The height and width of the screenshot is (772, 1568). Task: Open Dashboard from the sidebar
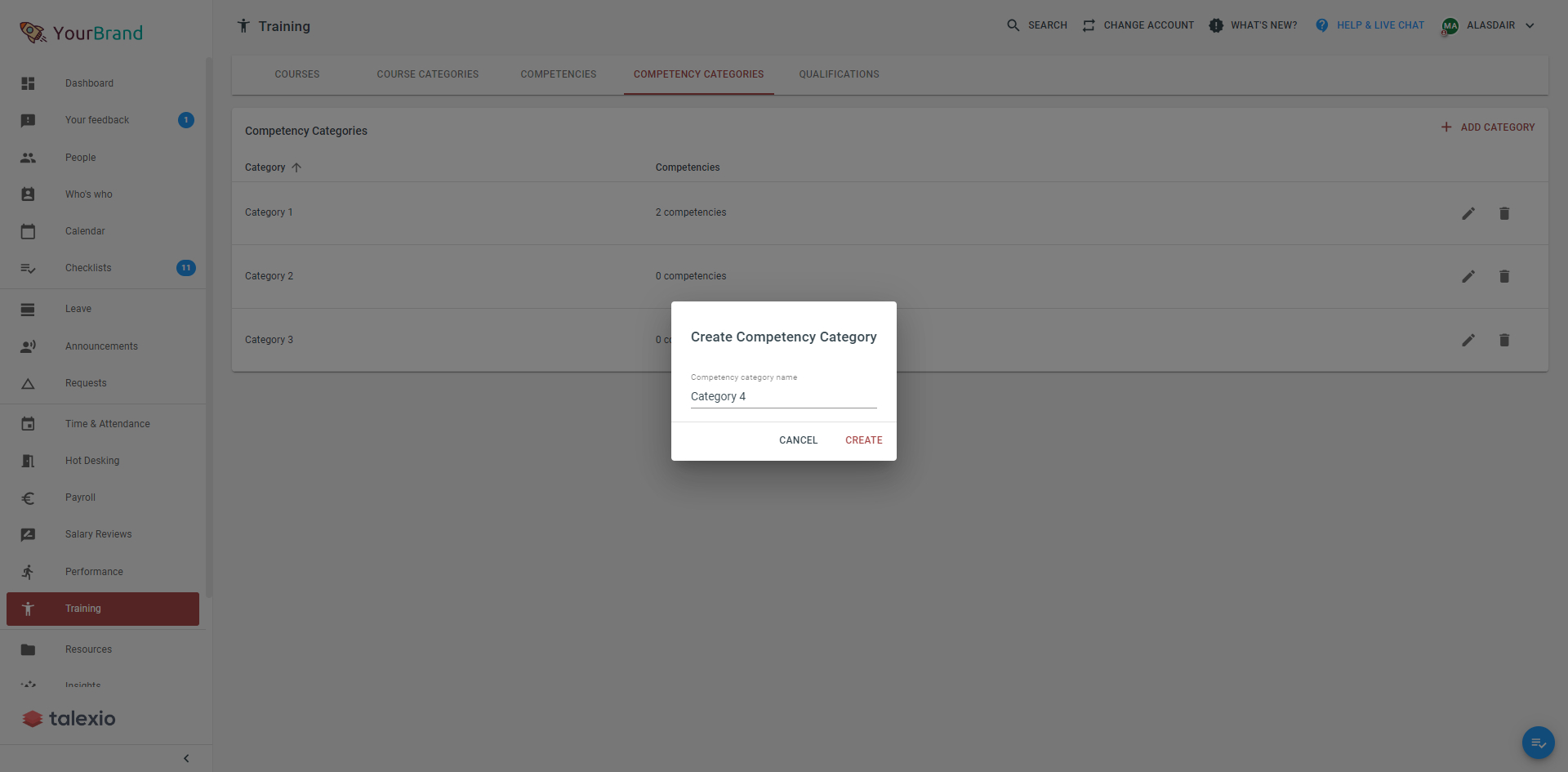tap(89, 83)
